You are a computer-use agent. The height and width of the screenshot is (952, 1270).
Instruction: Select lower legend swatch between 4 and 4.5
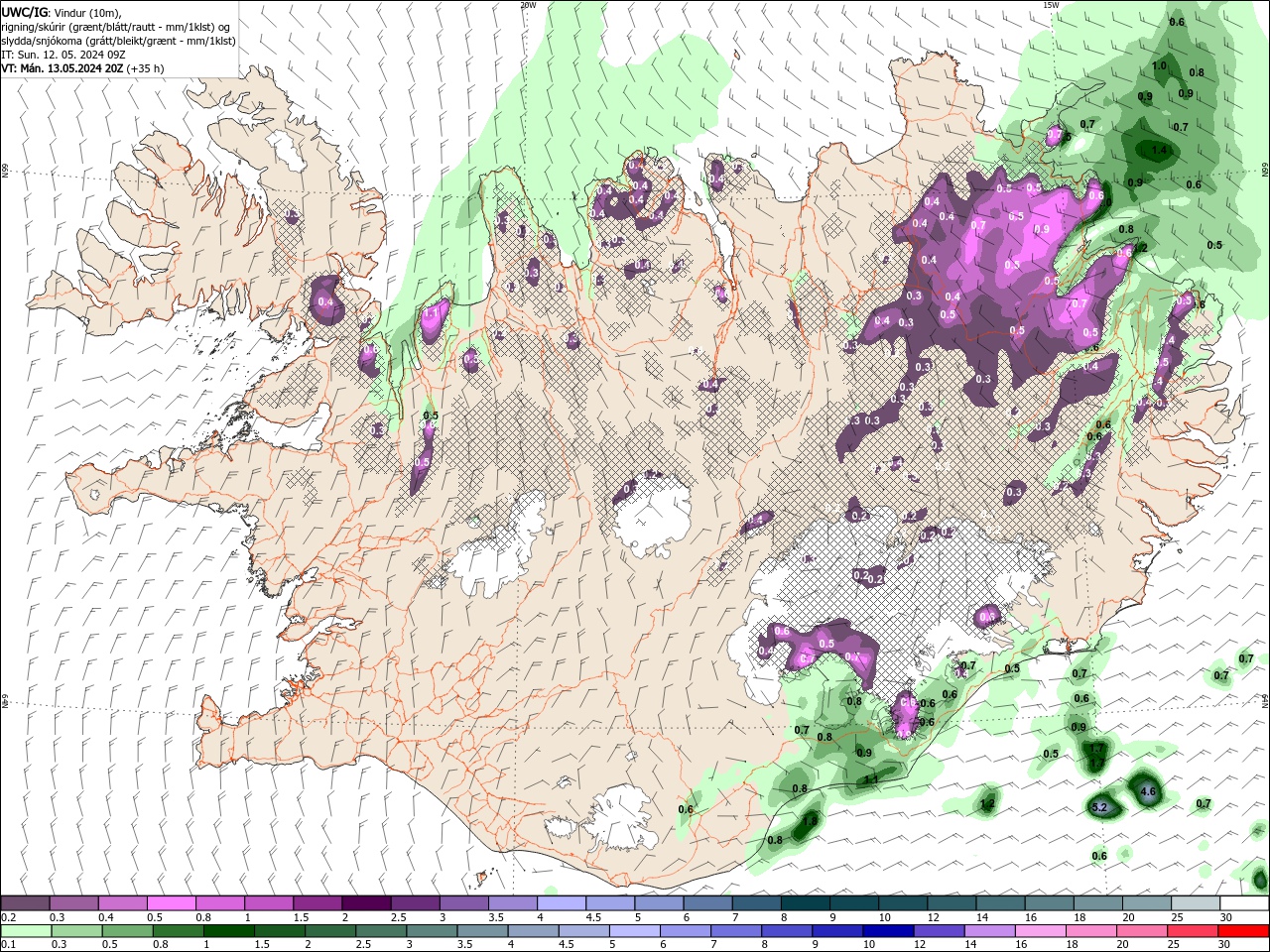pyautogui.click(x=533, y=931)
